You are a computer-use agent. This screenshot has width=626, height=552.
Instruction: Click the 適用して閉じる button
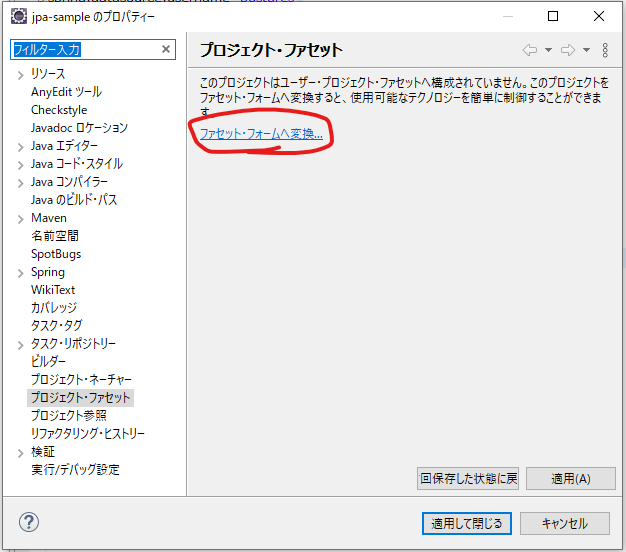467,523
